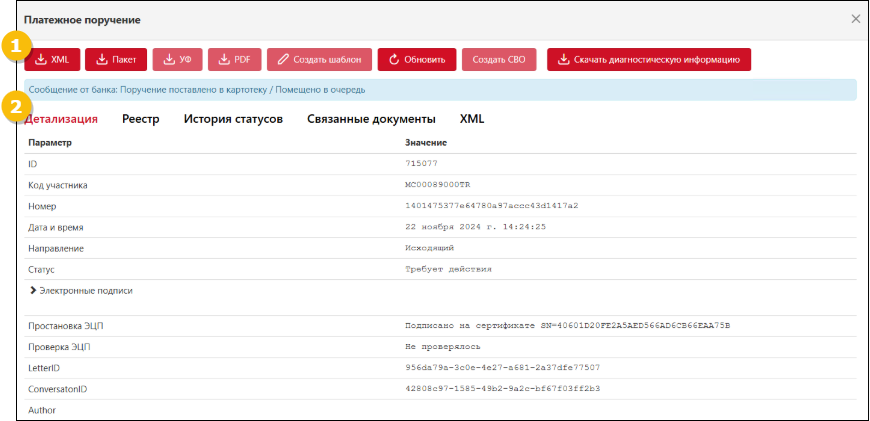Go to the Связанные документы tab
The height and width of the screenshot is (421, 870).
pos(371,119)
